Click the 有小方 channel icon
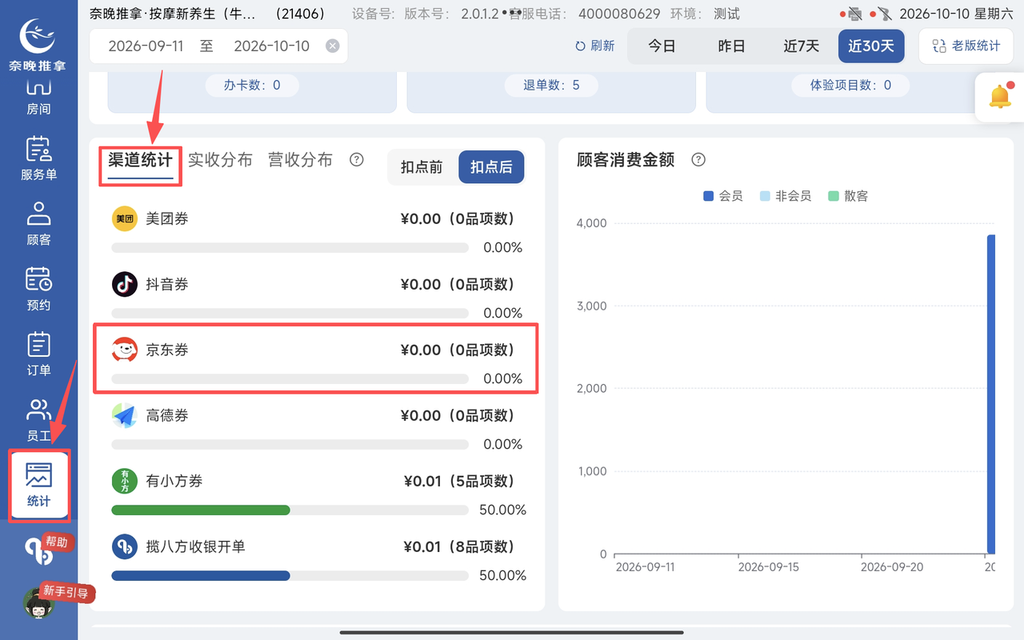The height and width of the screenshot is (640, 1024). coord(124,481)
